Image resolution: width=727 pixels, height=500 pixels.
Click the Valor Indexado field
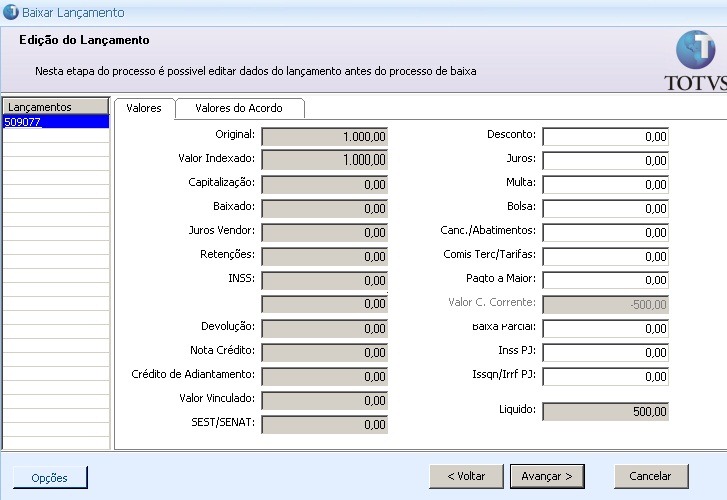(x=325, y=160)
